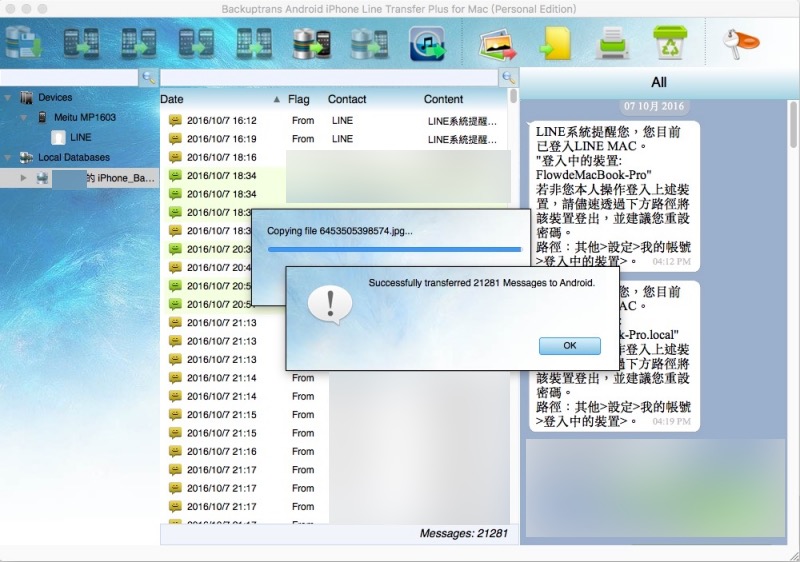This screenshot has width=800, height=562.
Task: Click the yellow export-to-file icon
Action: (x=555, y=44)
